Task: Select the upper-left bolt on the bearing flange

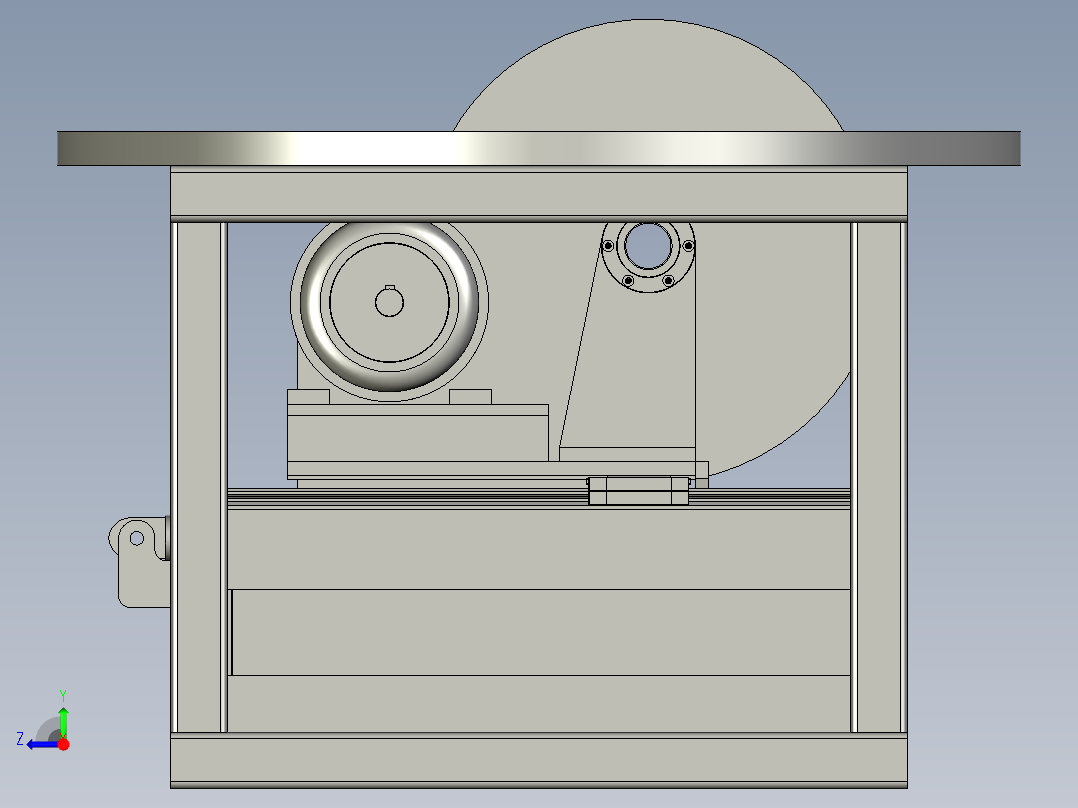Action: pos(608,245)
